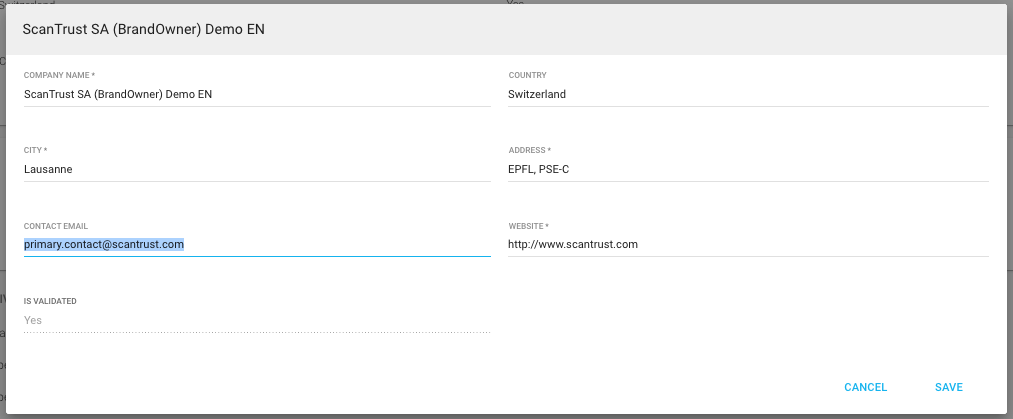Click blank header area right of the title
The image size is (1013, 419).
[x=650, y=30]
